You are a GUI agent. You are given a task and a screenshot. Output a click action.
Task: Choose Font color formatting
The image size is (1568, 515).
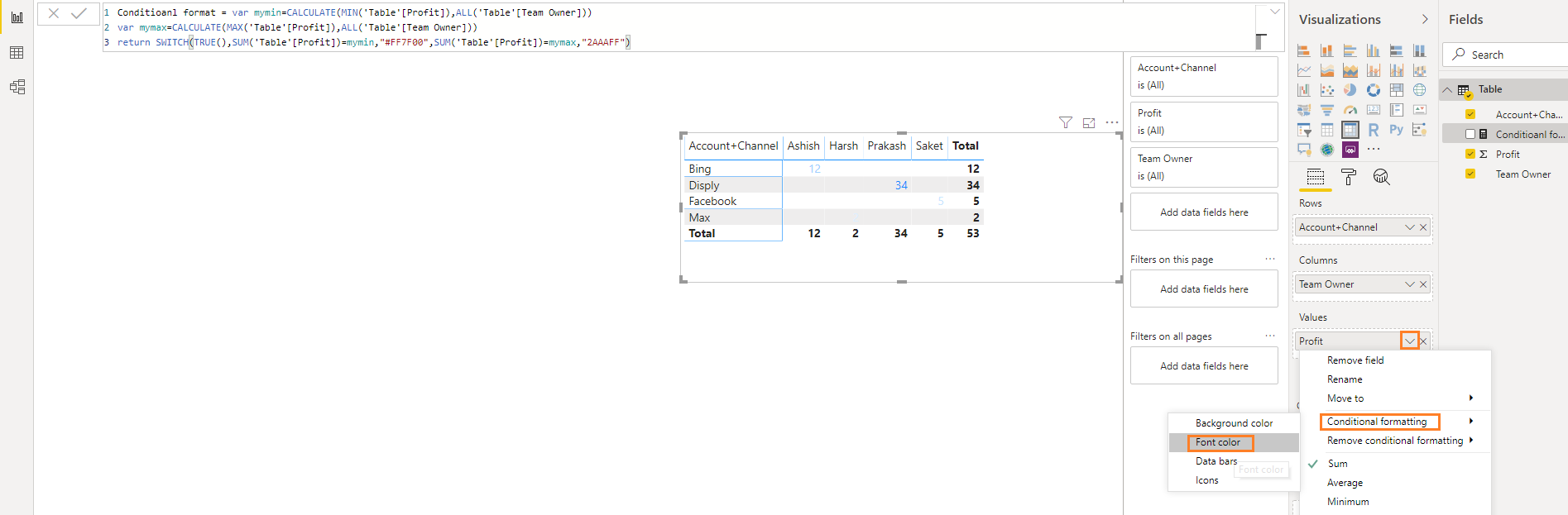click(x=1218, y=442)
